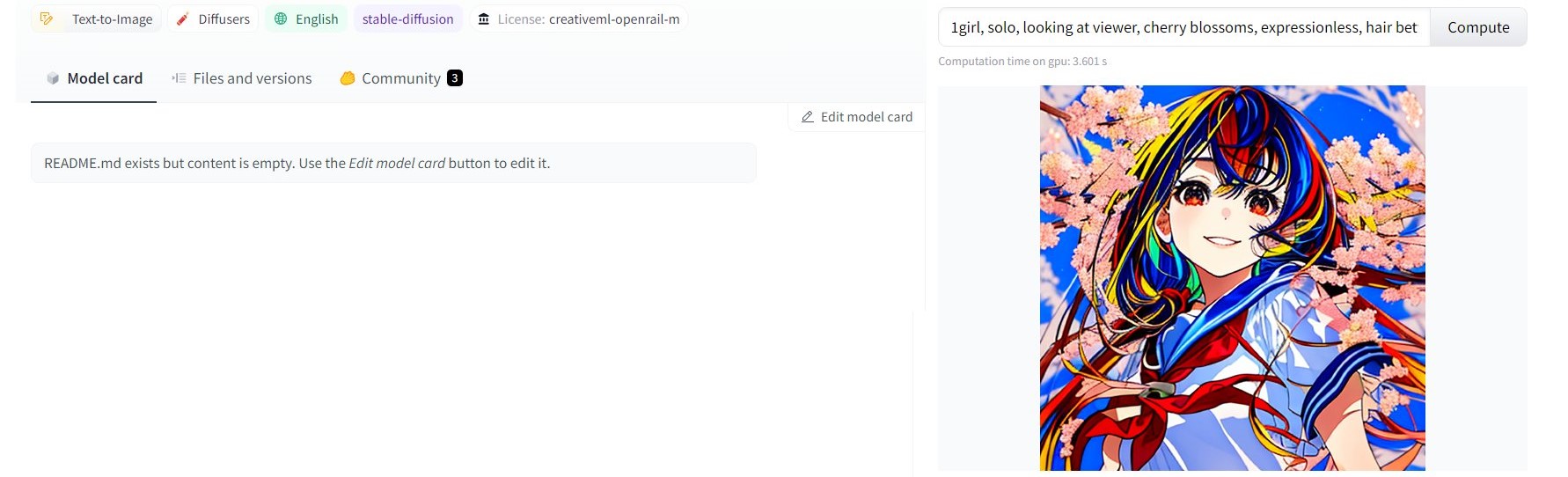Click the Edit model card button

click(857, 117)
